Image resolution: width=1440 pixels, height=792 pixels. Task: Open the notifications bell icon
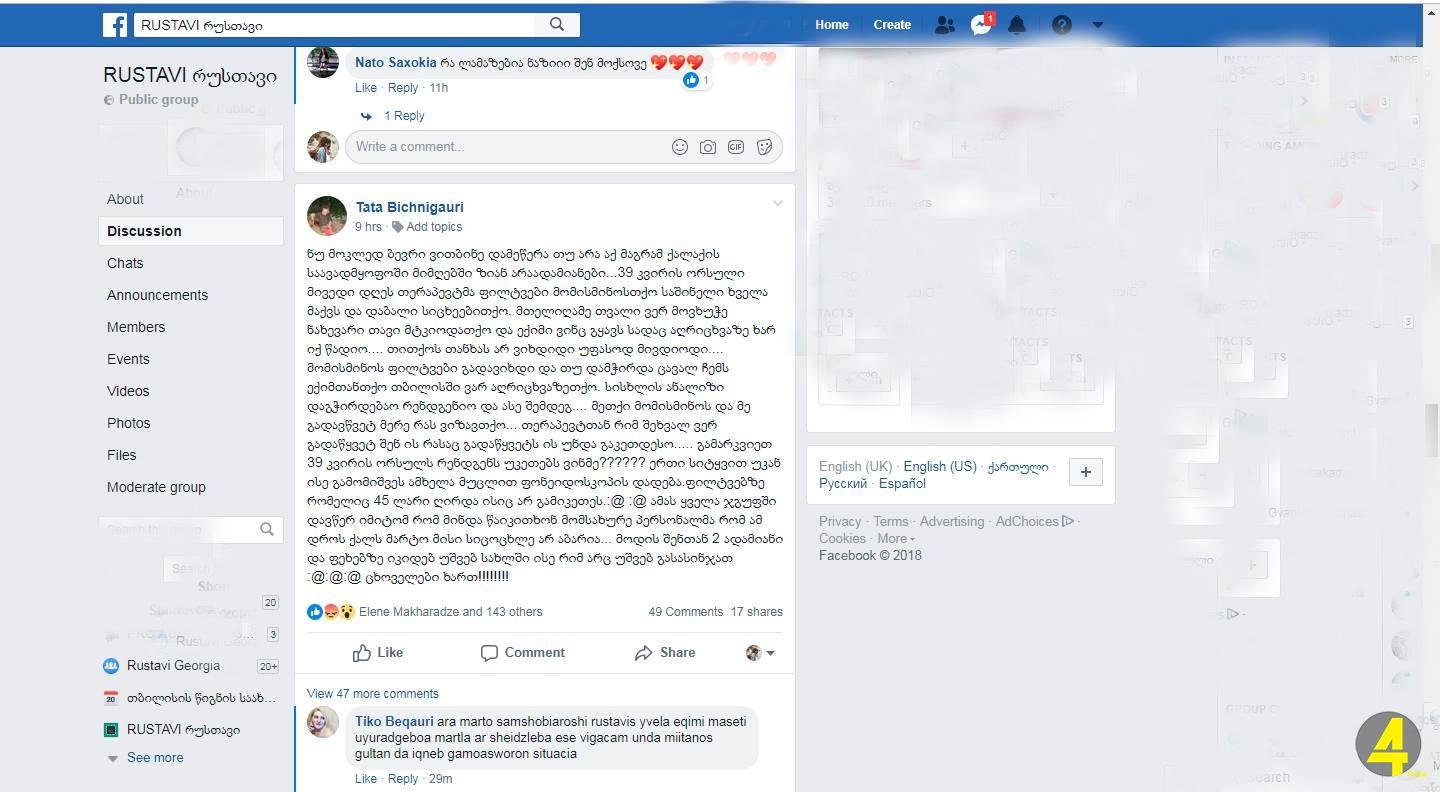coord(1017,25)
